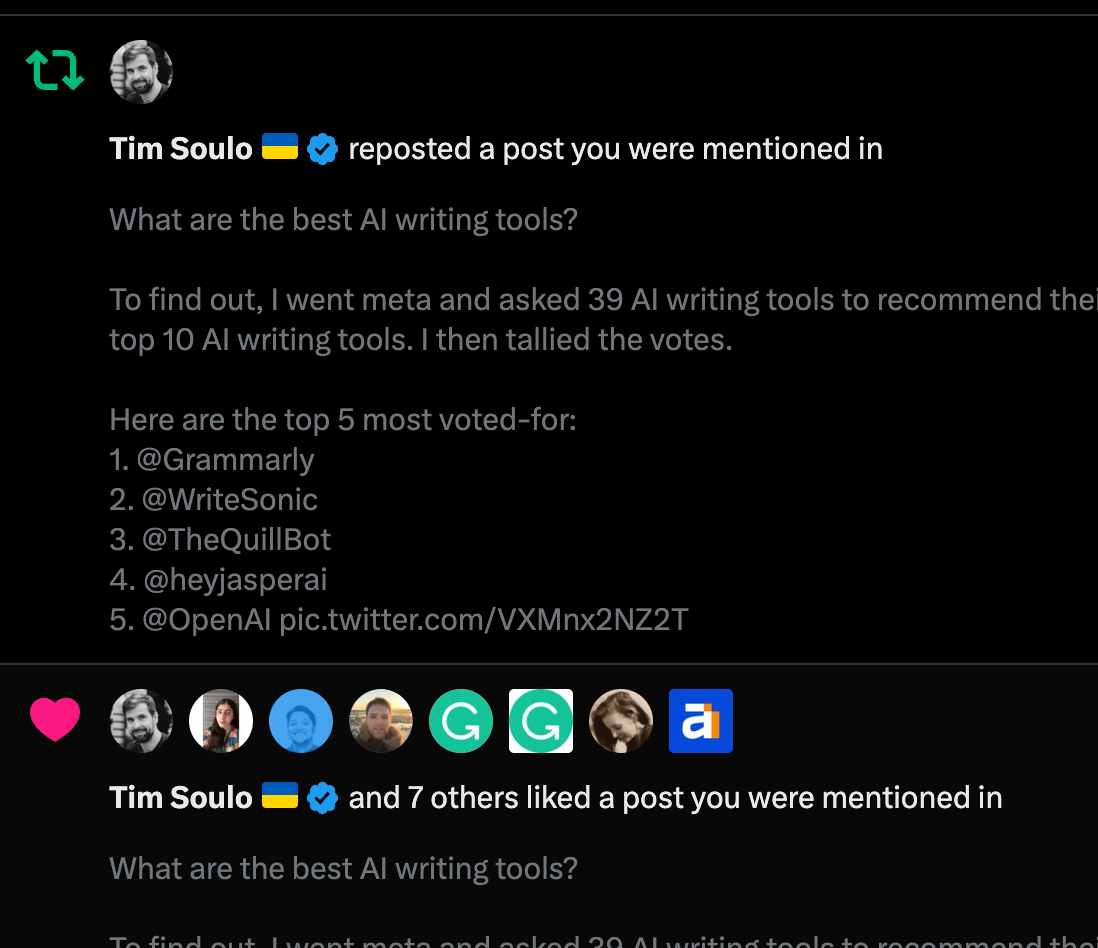
Task: Click the second Grammarly logo avatar
Action: 541,720
